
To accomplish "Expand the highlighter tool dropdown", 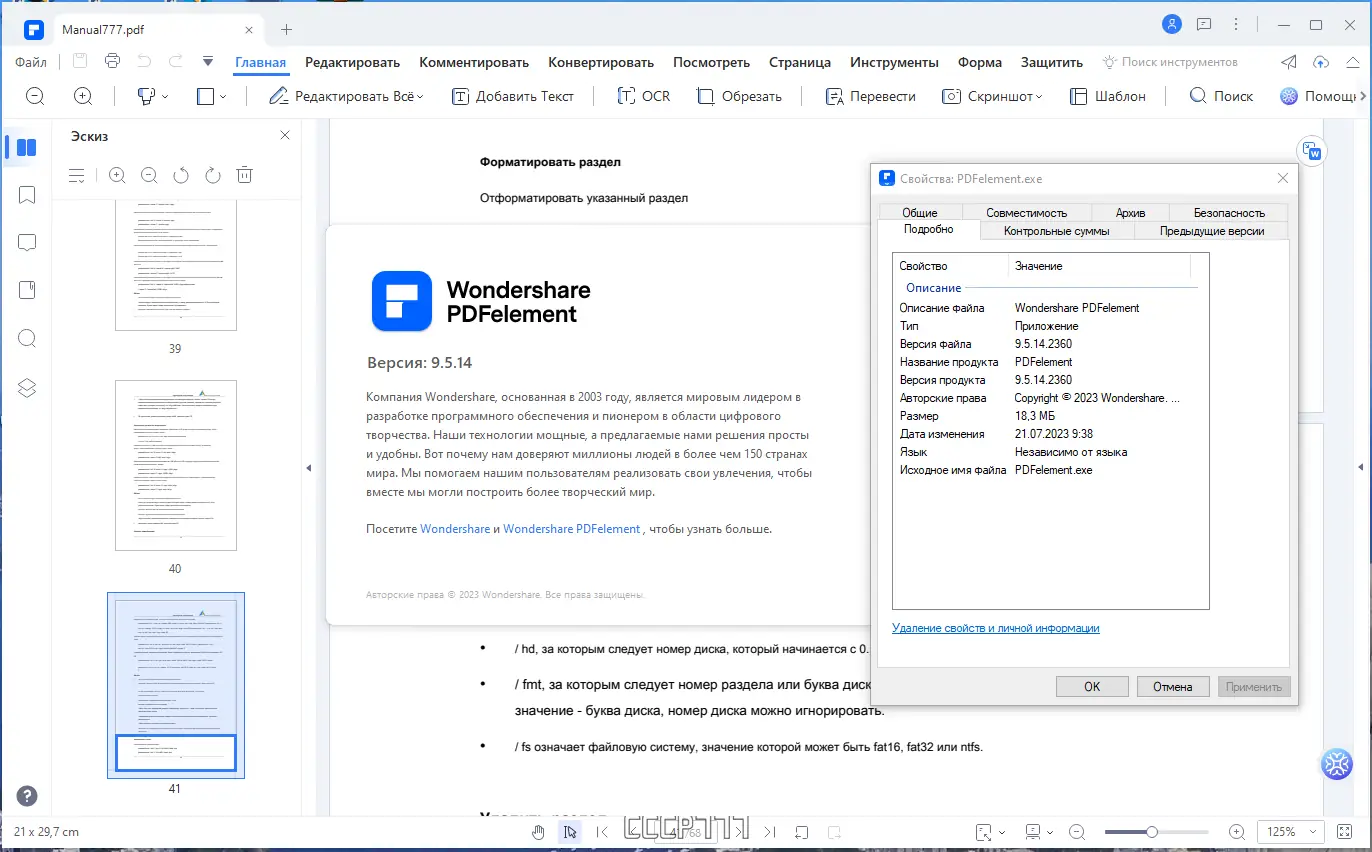I will [165, 97].
